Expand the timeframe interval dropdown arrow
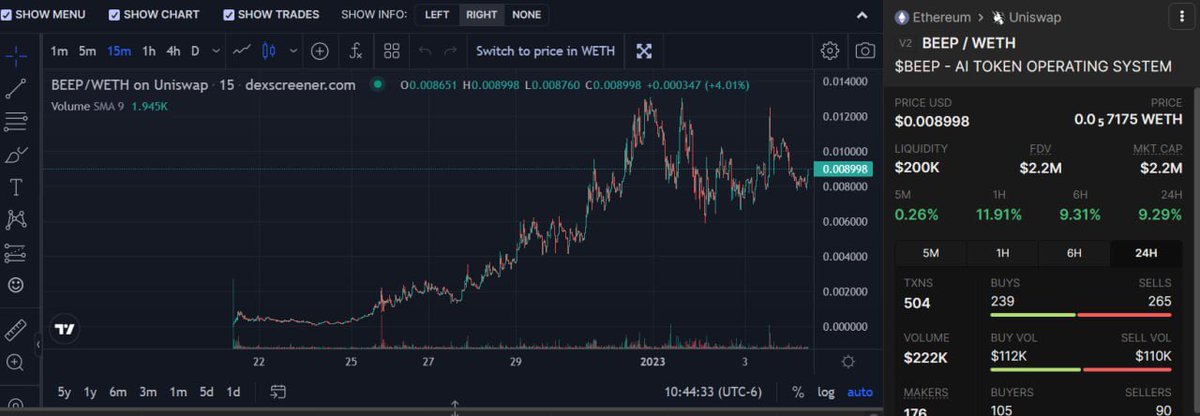Image resolution: width=1200 pixels, height=416 pixels. (x=217, y=50)
